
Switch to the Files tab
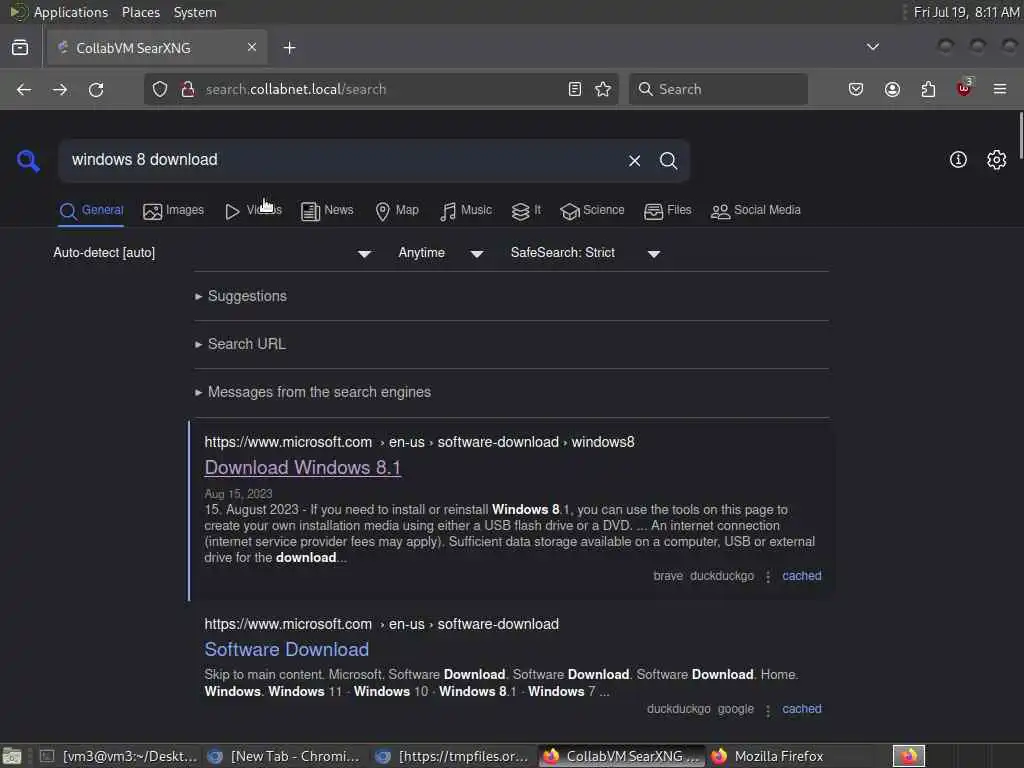(x=667, y=211)
